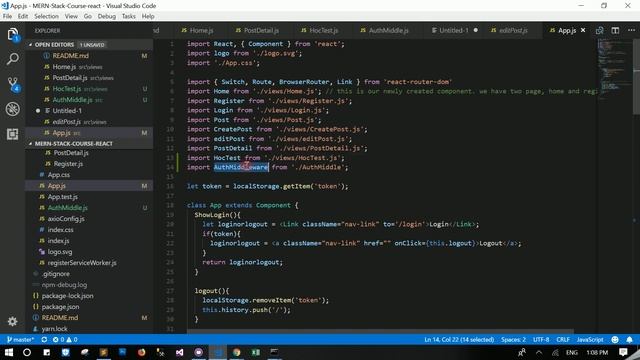Click the master branch indicator
This screenshot has width=640, height=360.
20,340
